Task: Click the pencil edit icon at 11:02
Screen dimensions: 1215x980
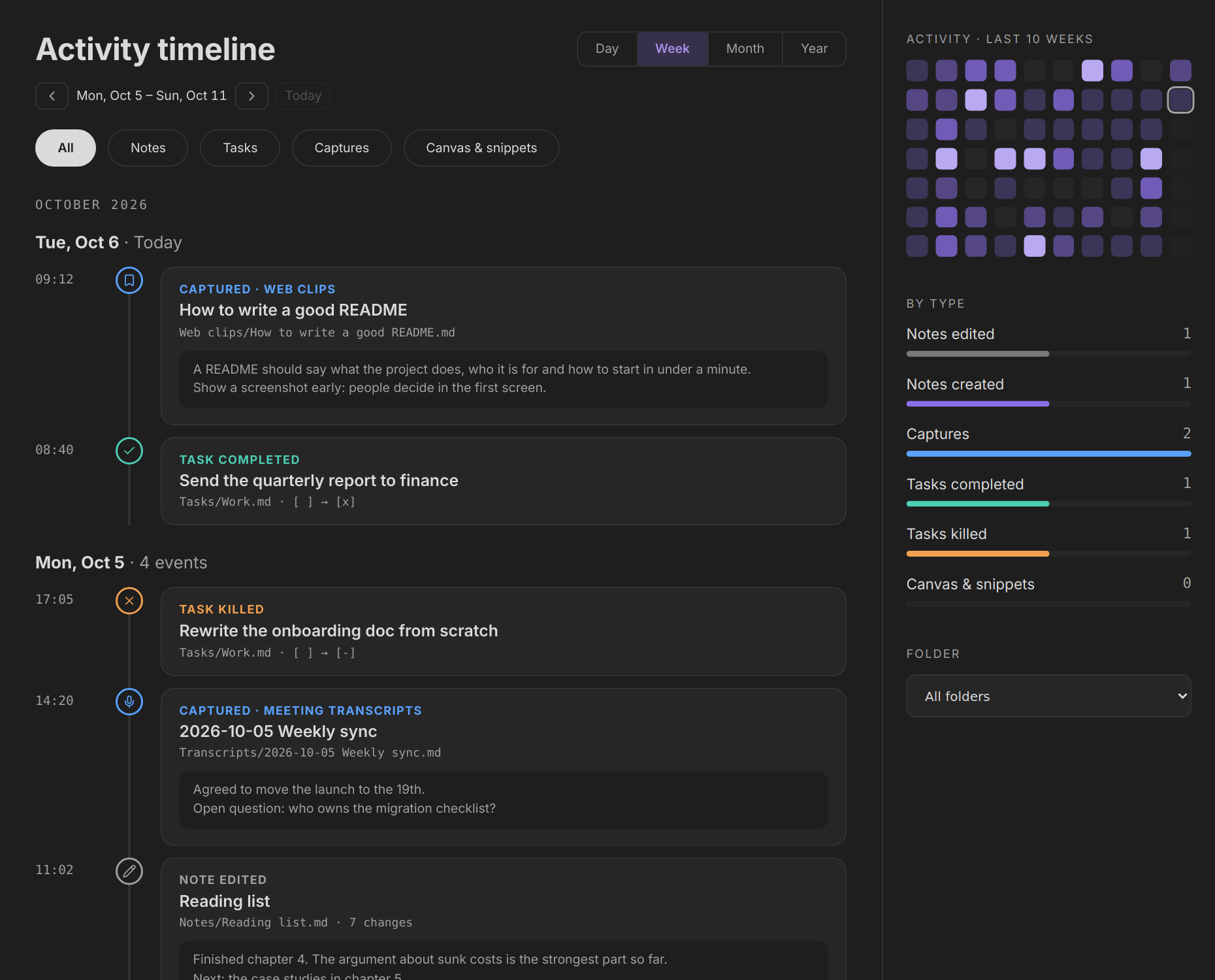Action: pos(129,871)
